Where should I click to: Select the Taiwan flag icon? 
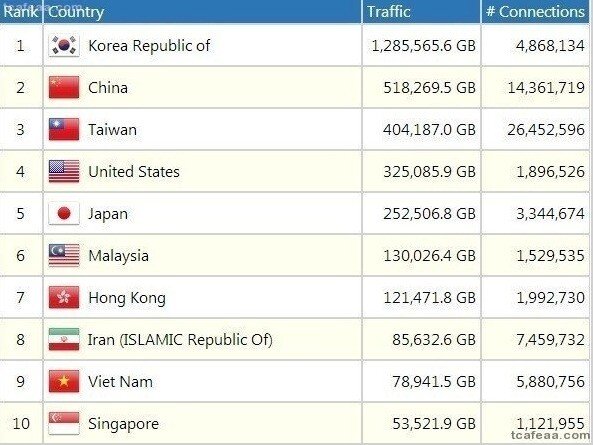64,129
